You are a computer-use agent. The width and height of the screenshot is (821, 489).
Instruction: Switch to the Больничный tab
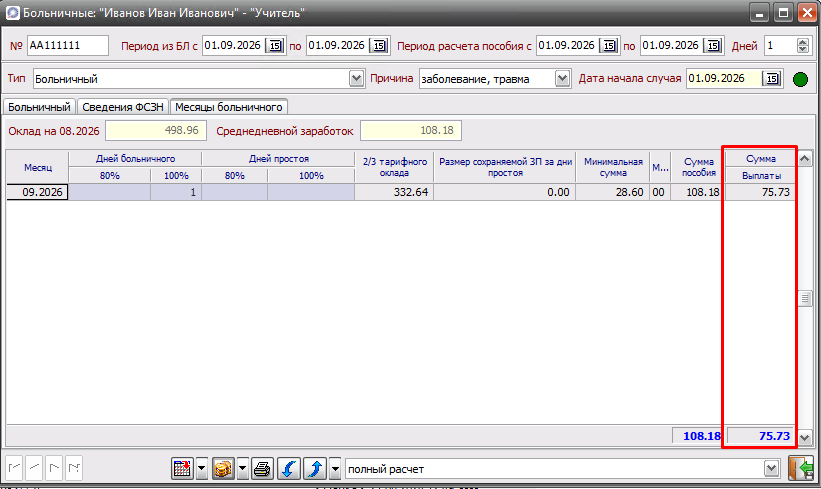39,107
